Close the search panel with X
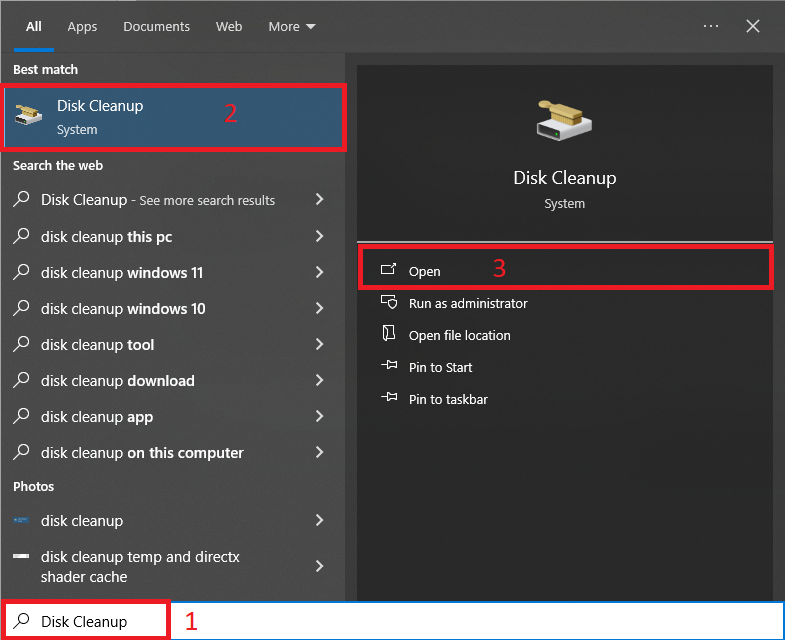The width and height of the screenshot is (785, 640). [753, 27]
